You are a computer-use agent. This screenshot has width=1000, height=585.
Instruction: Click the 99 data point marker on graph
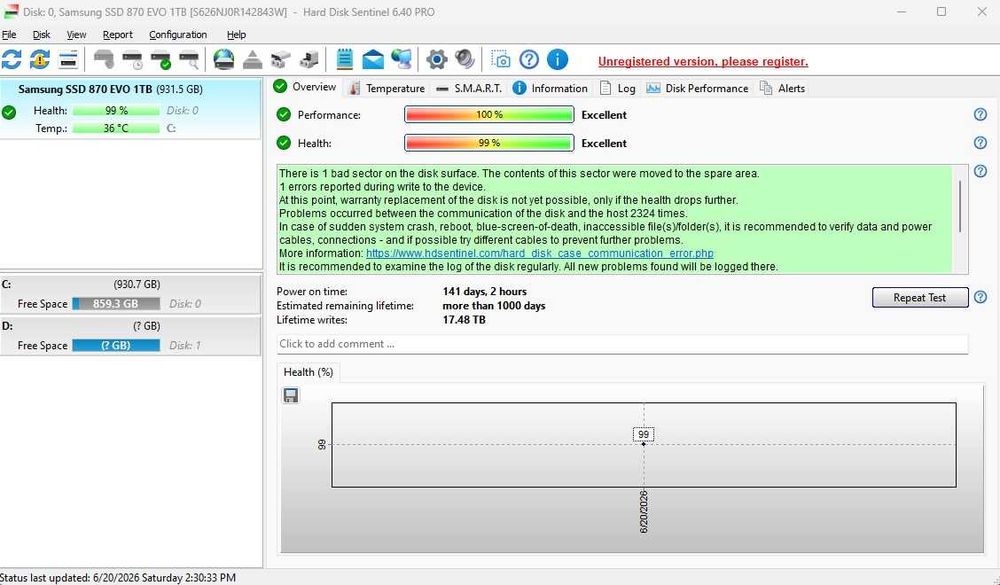point(643,443)
